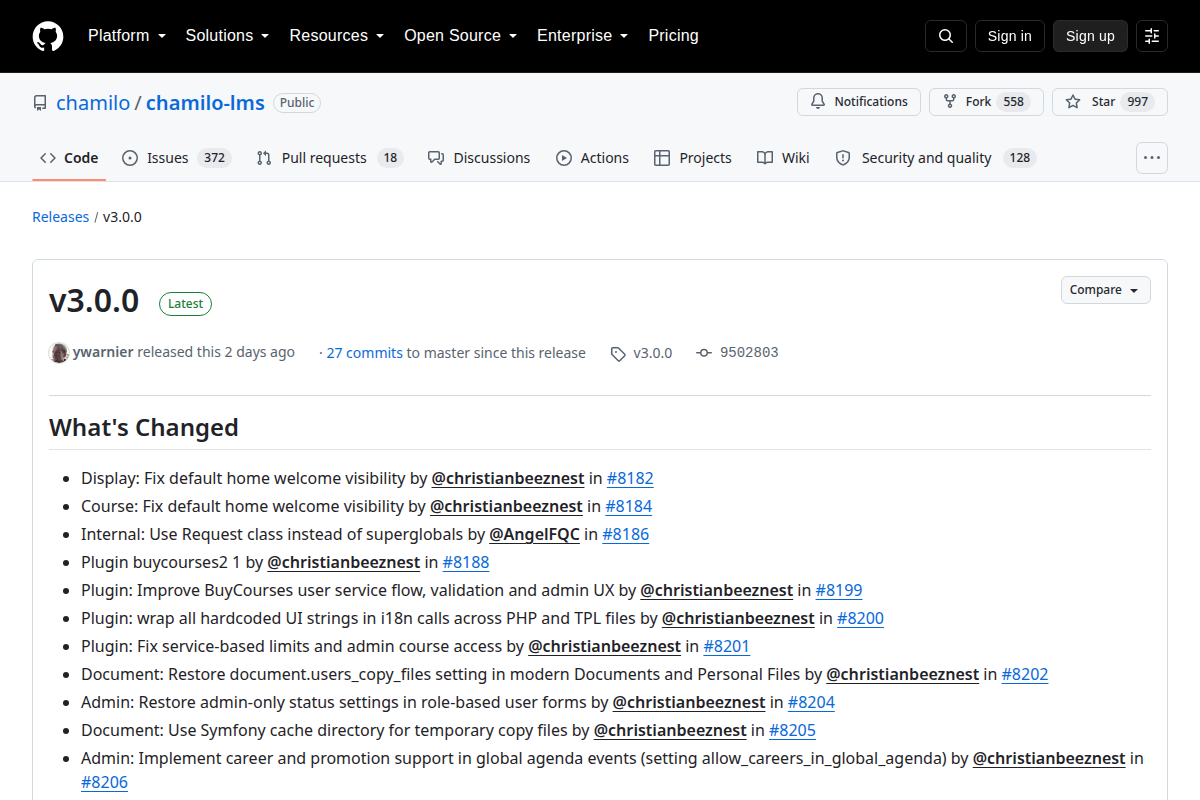Open the Pricing page

[x=673, y=36]
